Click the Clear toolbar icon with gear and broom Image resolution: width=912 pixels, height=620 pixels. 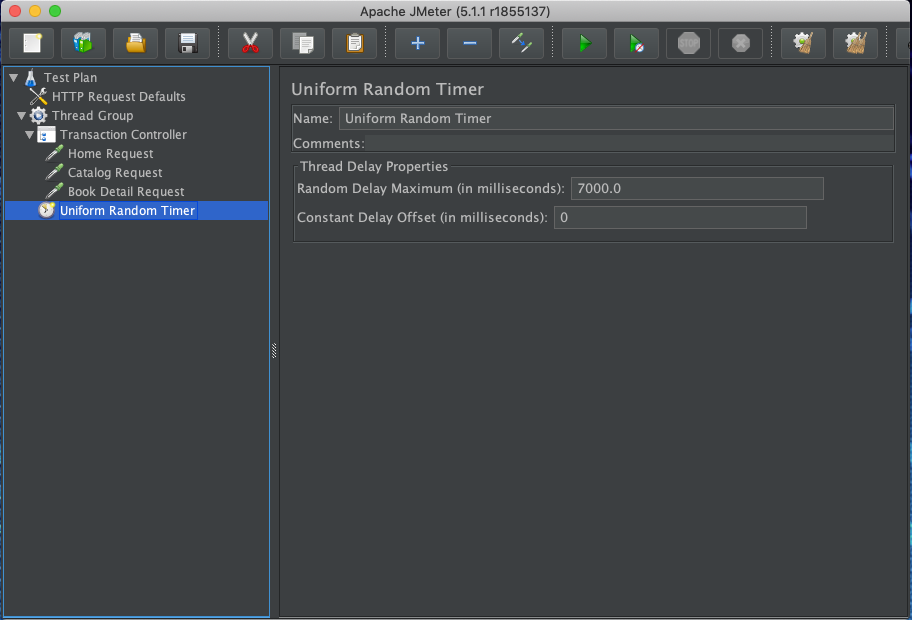(x=803, y=43)
